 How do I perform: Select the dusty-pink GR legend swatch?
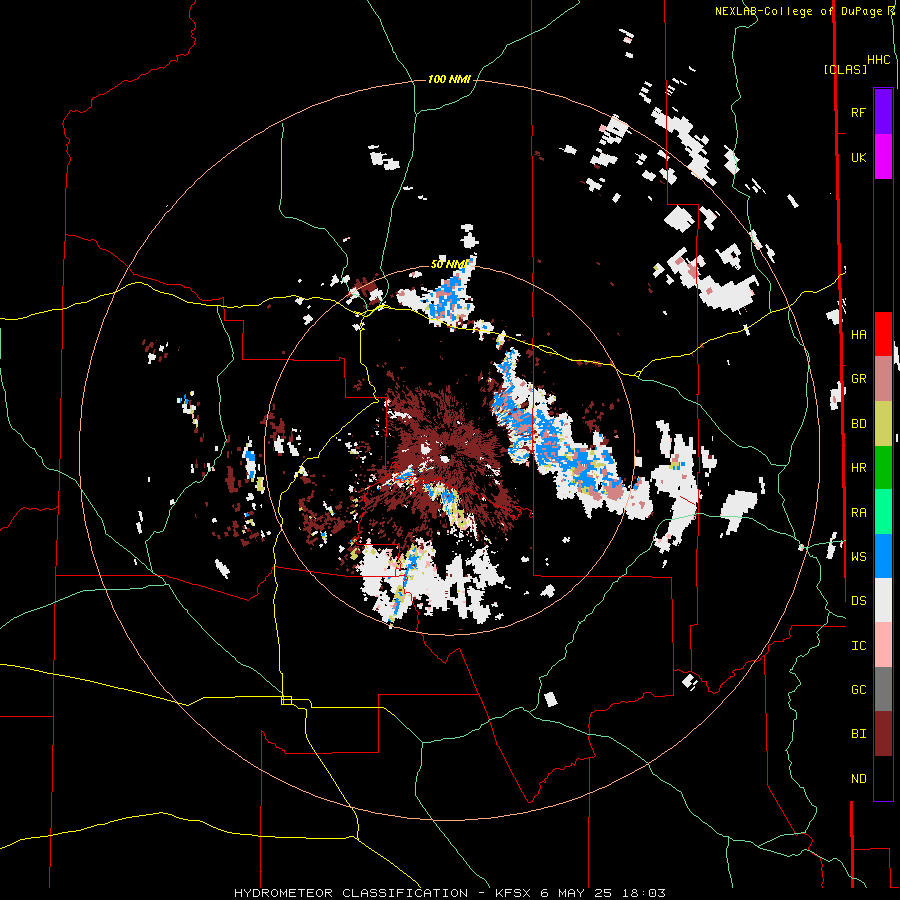click(883, 379)
